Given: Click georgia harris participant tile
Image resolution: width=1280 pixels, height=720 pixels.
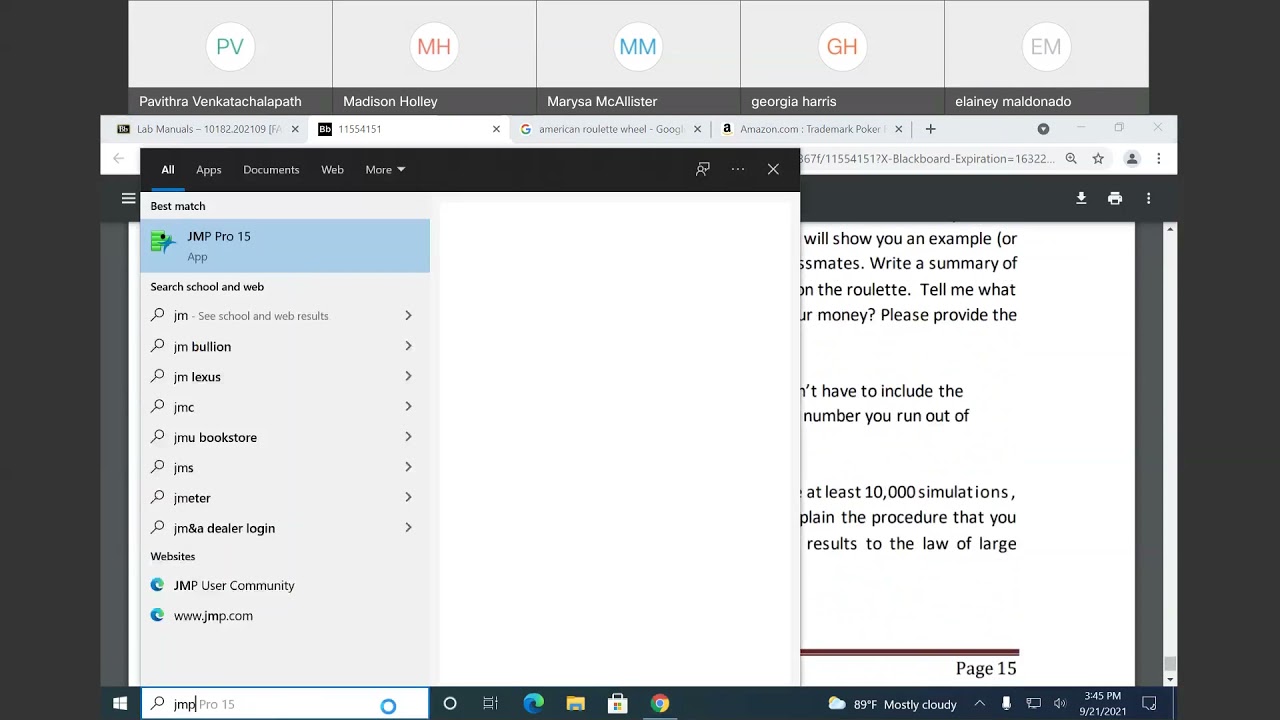Looking at the screenshot, I should click(x=842, y=57).
